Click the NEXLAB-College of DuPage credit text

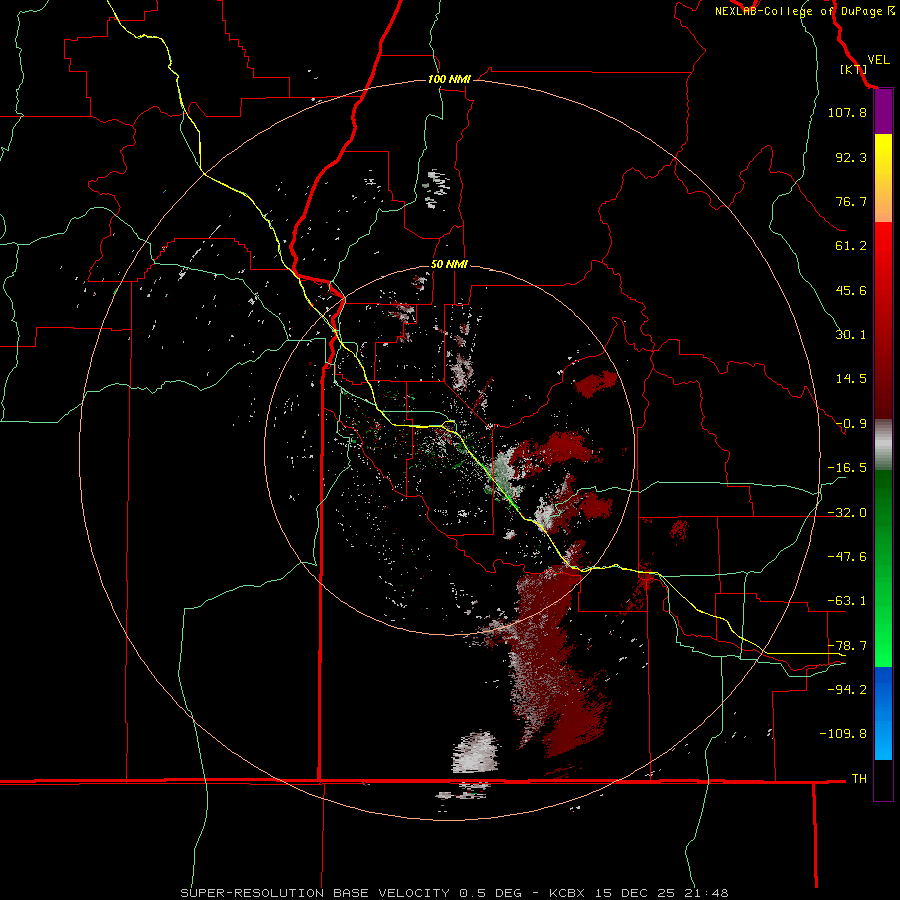coord(798,11)
